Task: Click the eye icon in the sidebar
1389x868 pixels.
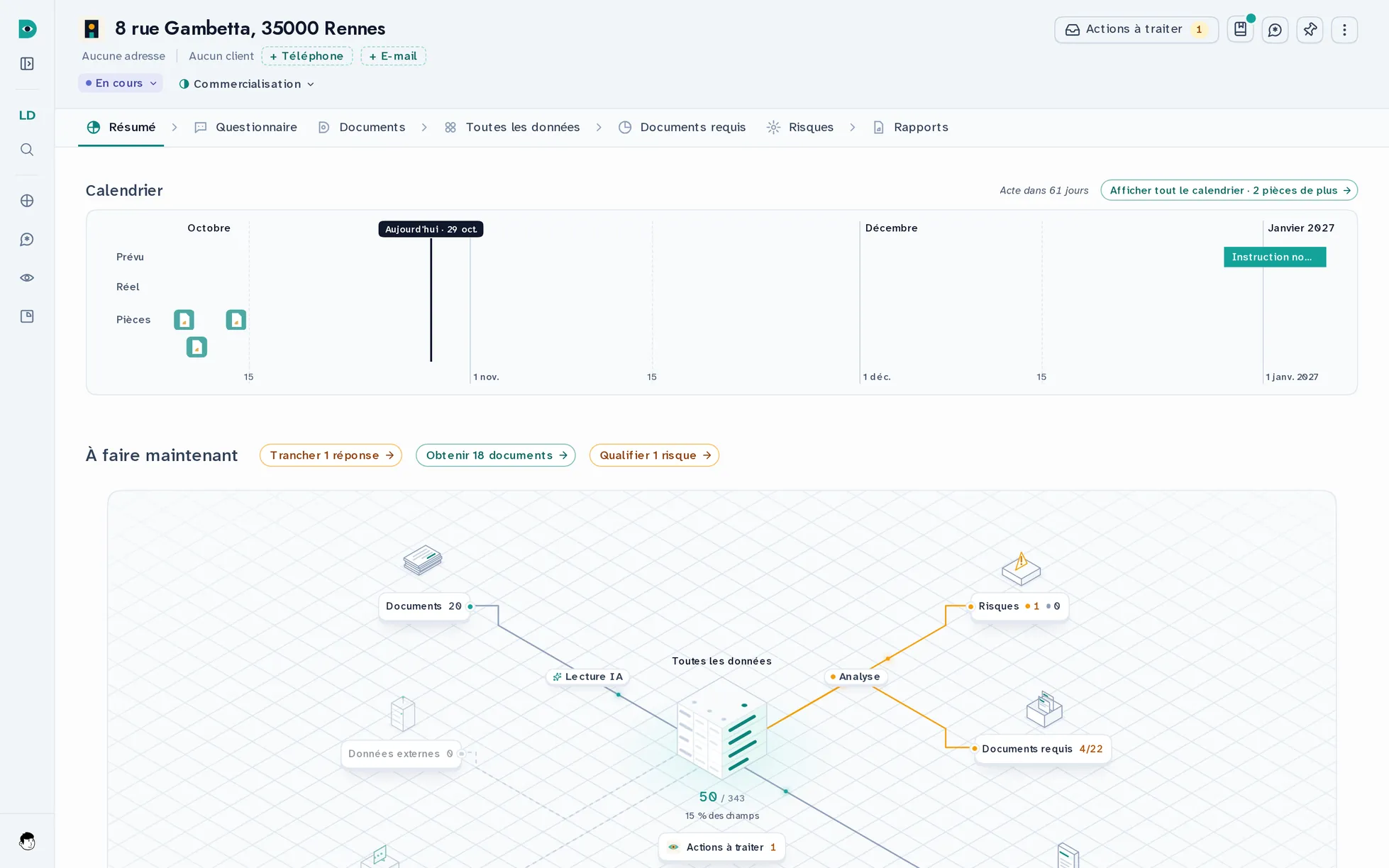Action: point(27,278)
